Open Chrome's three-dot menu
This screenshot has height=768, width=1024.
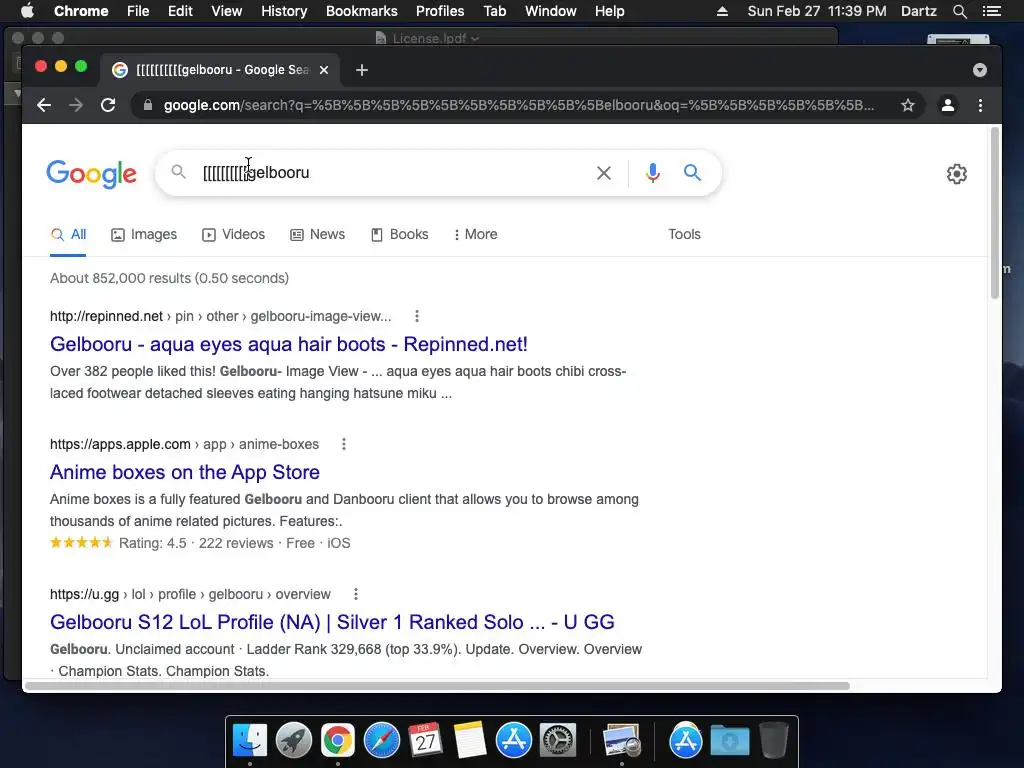(980, 105)
